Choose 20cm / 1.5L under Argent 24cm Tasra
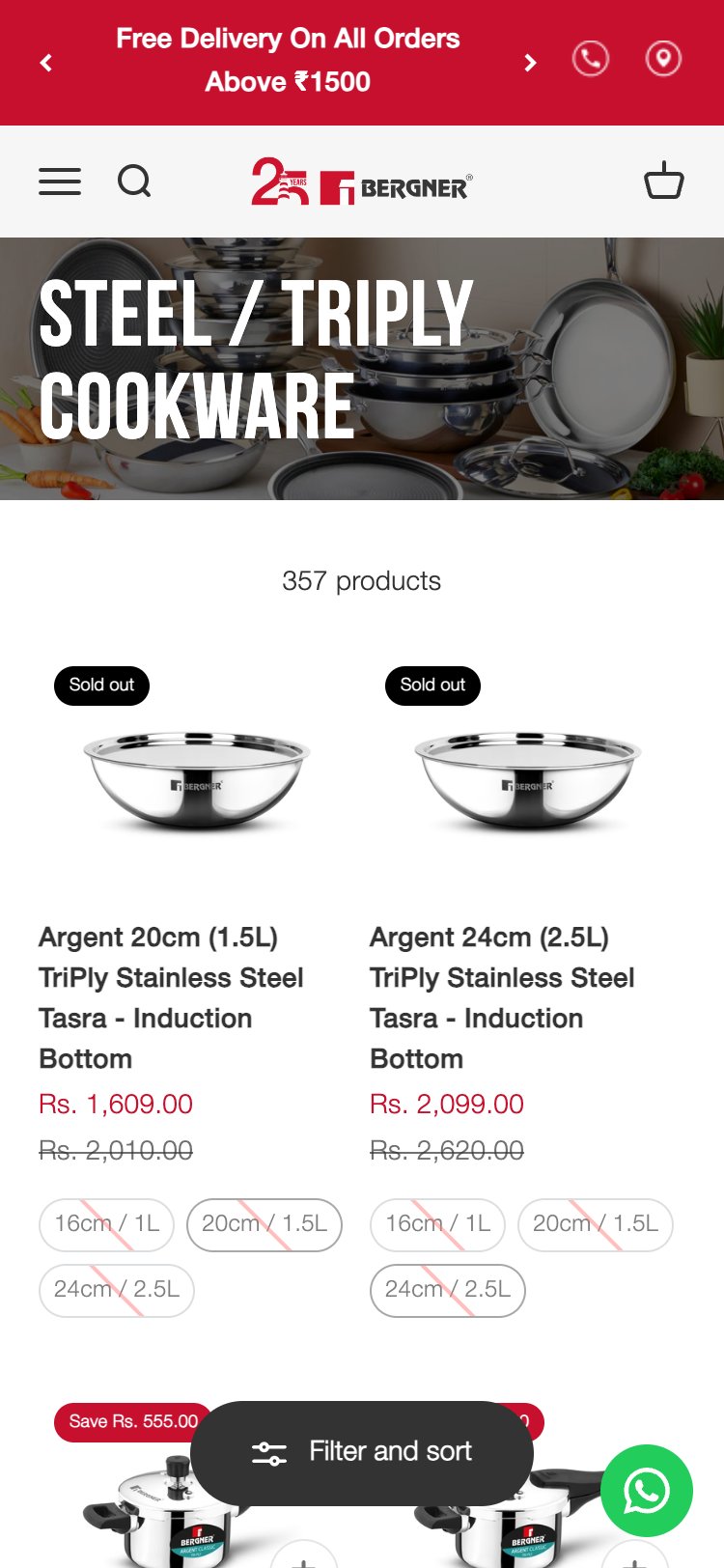This screenshot has height=1568, width=724. pyautogui.click(x=595, y=1224)
